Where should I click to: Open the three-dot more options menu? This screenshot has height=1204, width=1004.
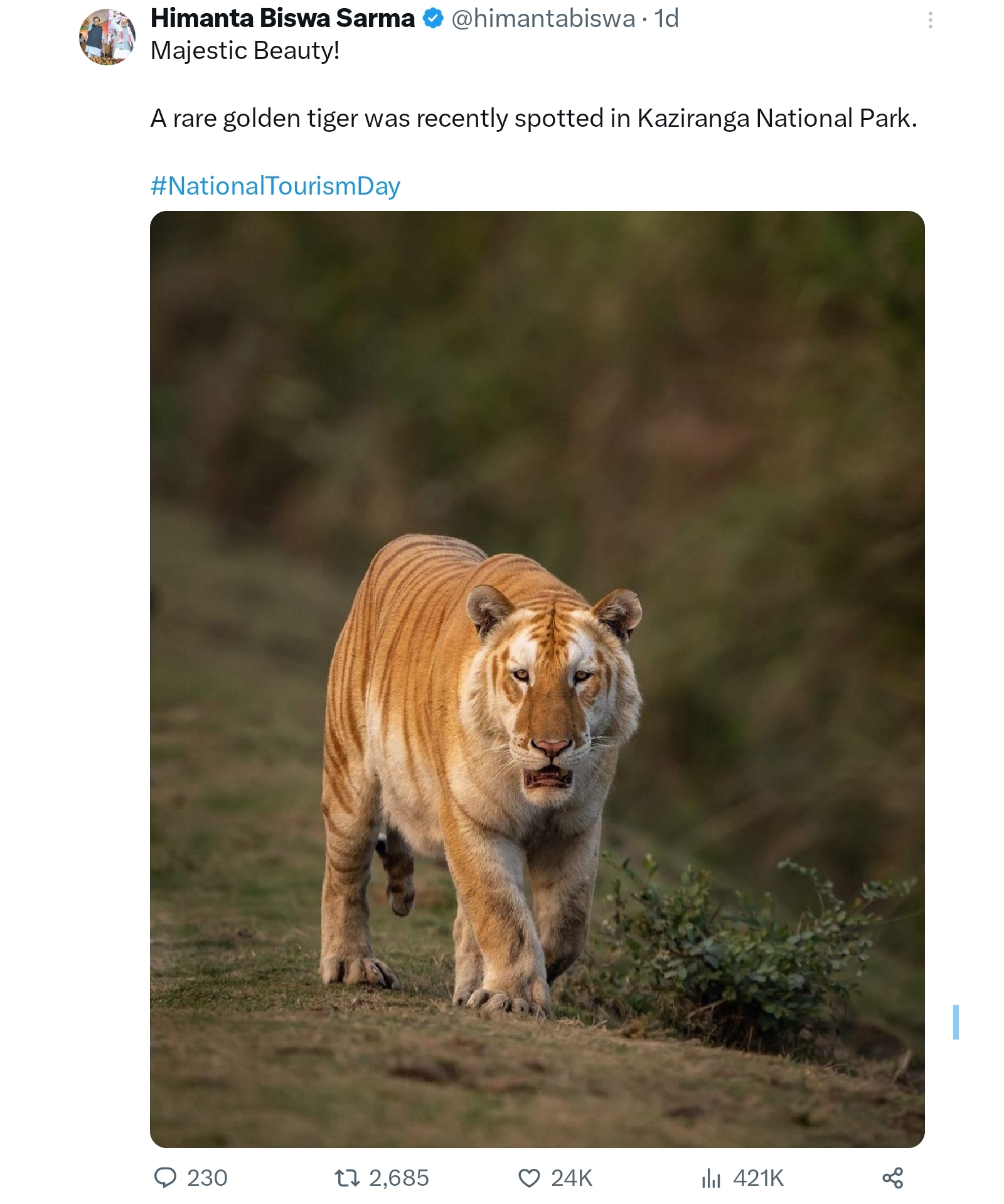click(x=930, y=21)
